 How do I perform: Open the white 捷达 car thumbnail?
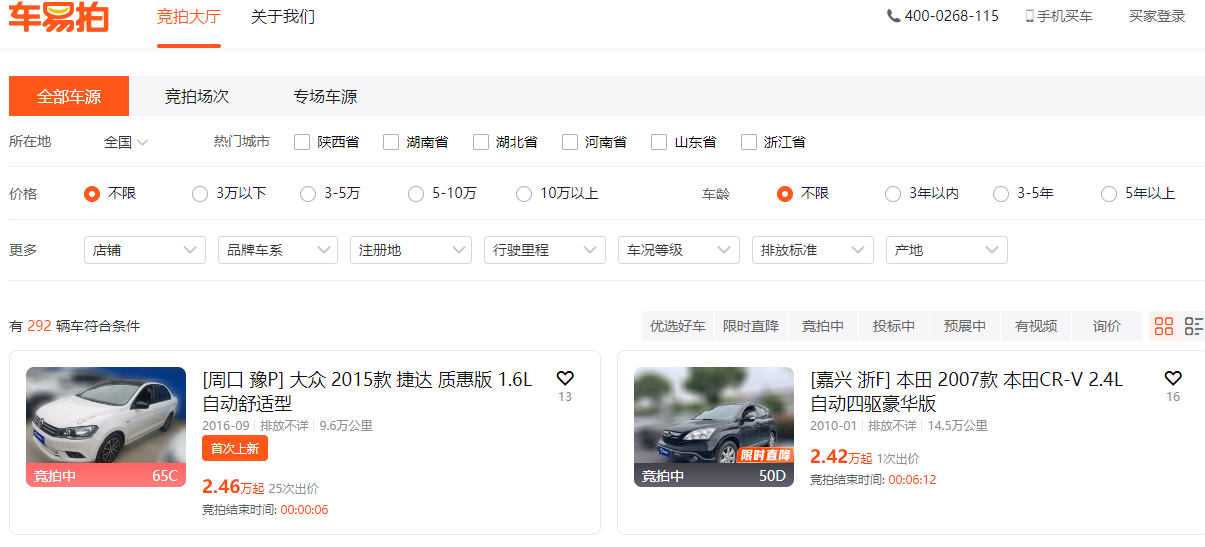pyautogui.click(x=106, y=427)
